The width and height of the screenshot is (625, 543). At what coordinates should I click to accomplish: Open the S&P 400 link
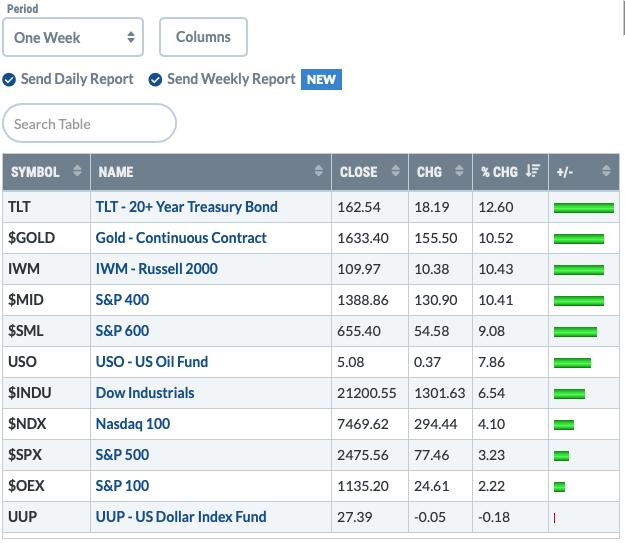pos(122,300)
